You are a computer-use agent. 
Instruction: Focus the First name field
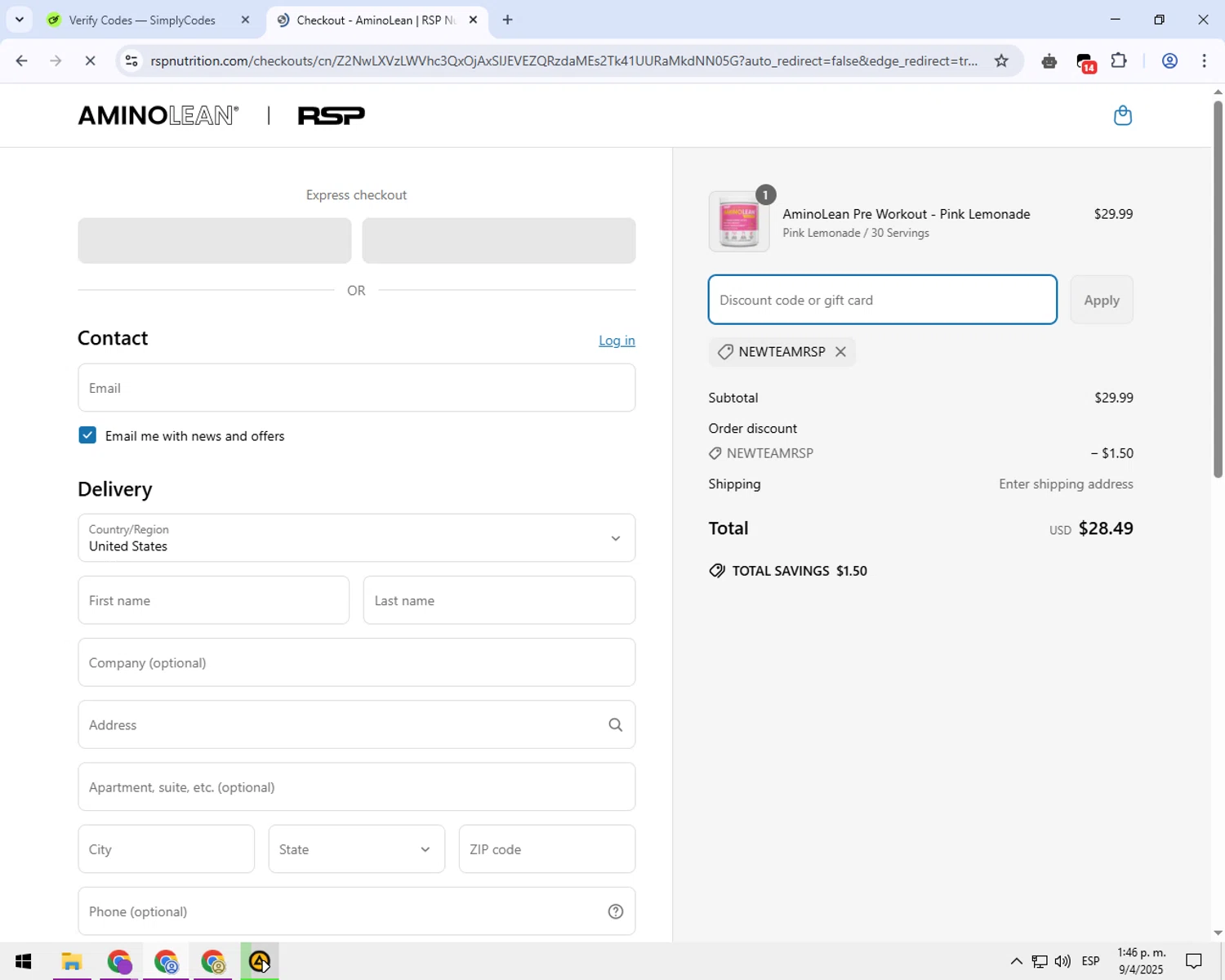(x=214, y=600)
